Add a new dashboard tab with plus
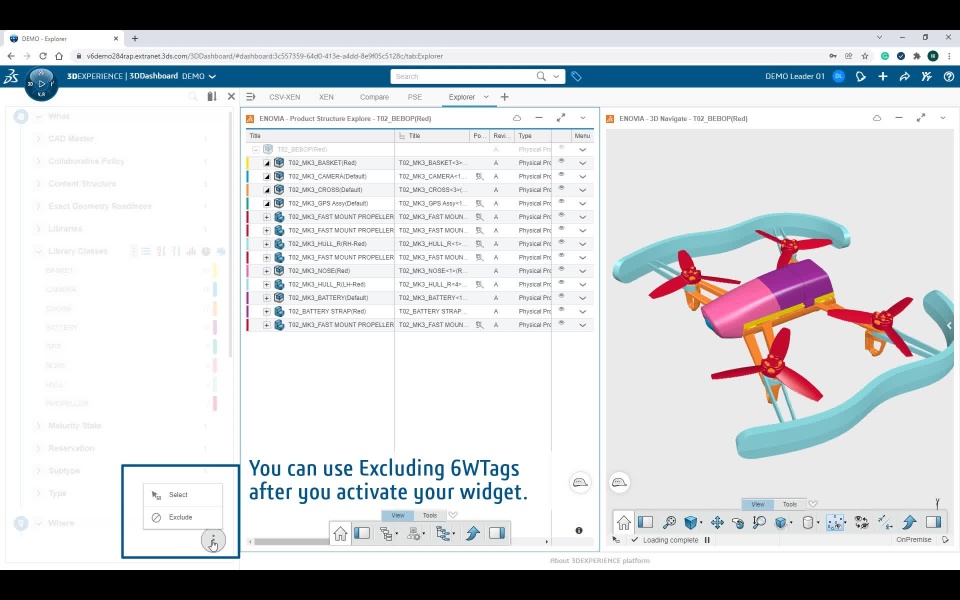The image size is (960, 600). (504, 97)
